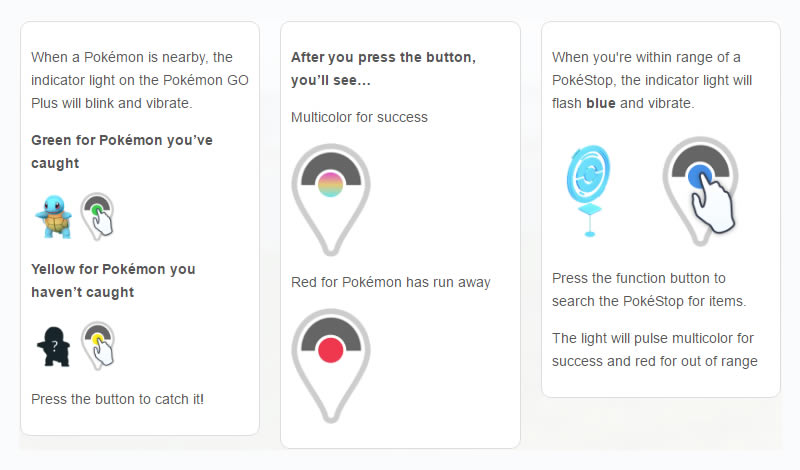Click "Red for Pokémon has run away" label
Image resolution: width=800 pixels, height=470 pixels.
(x=391, y=282)
